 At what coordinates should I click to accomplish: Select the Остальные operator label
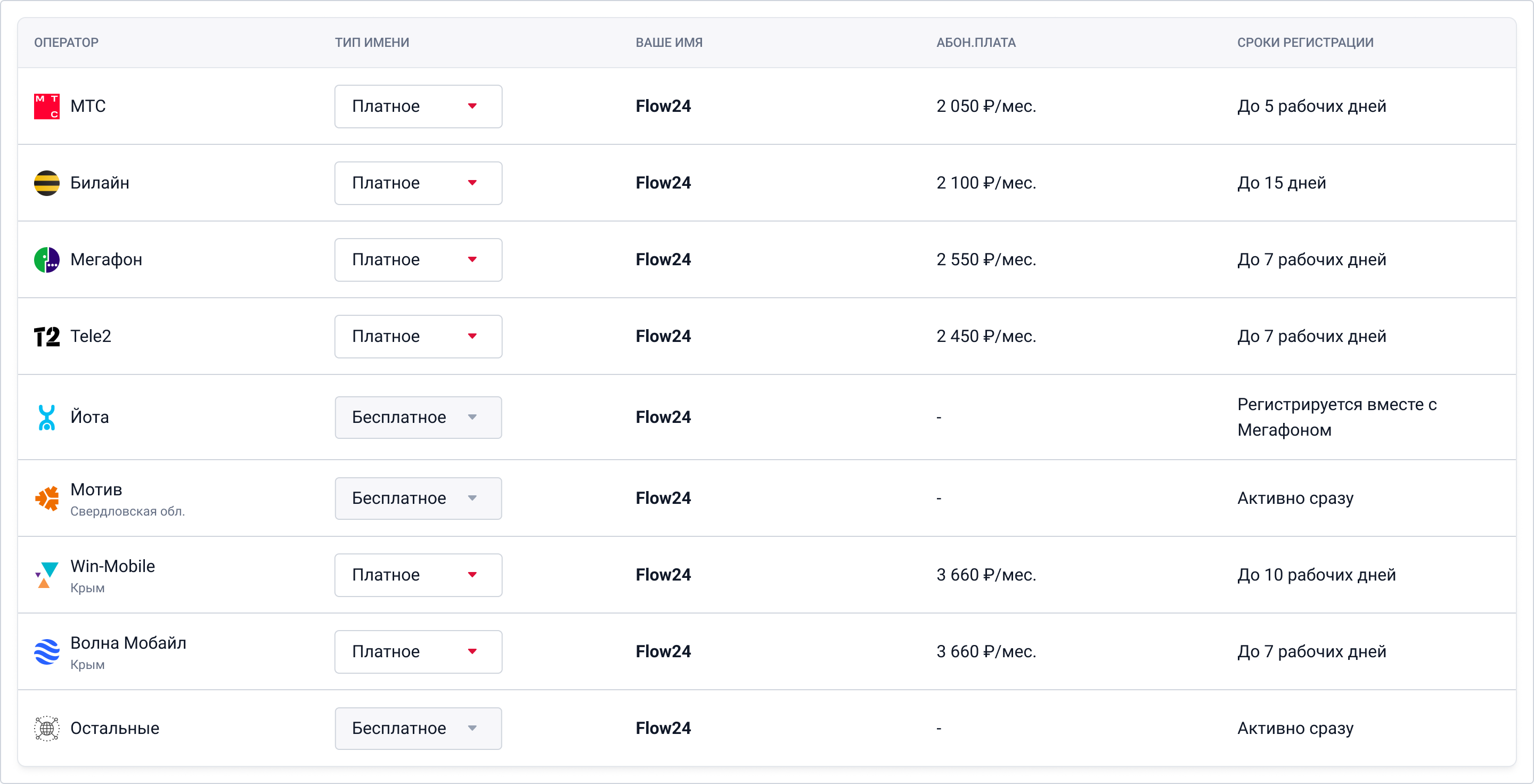click(115, 729)
